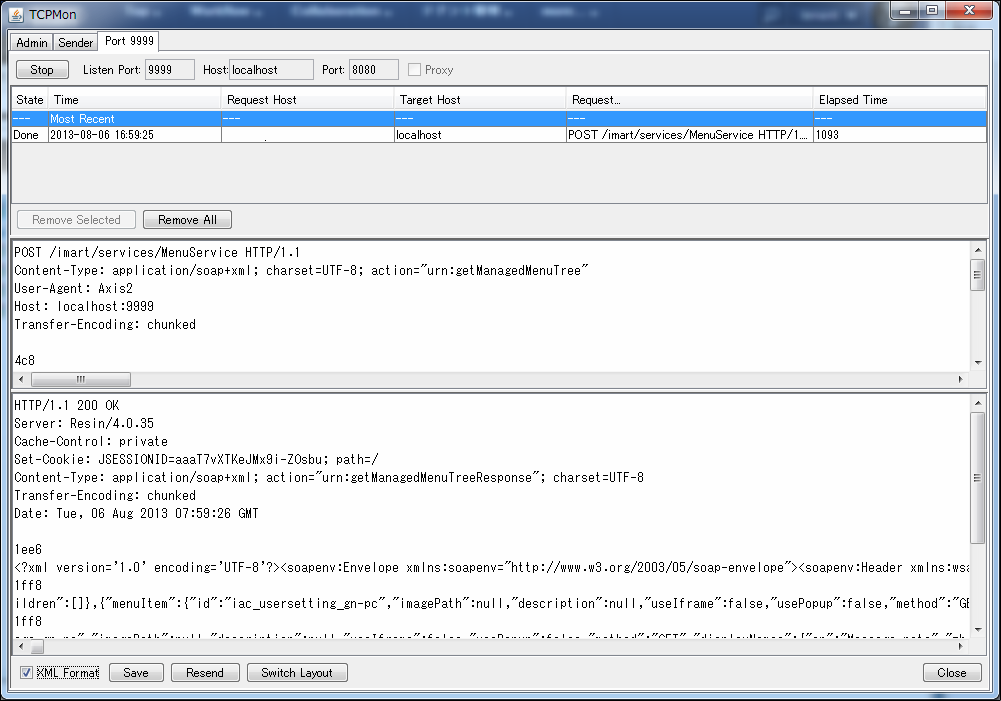Click the Remove All button
This screenshot has height=701, width=1001.
tap(187, 220)
